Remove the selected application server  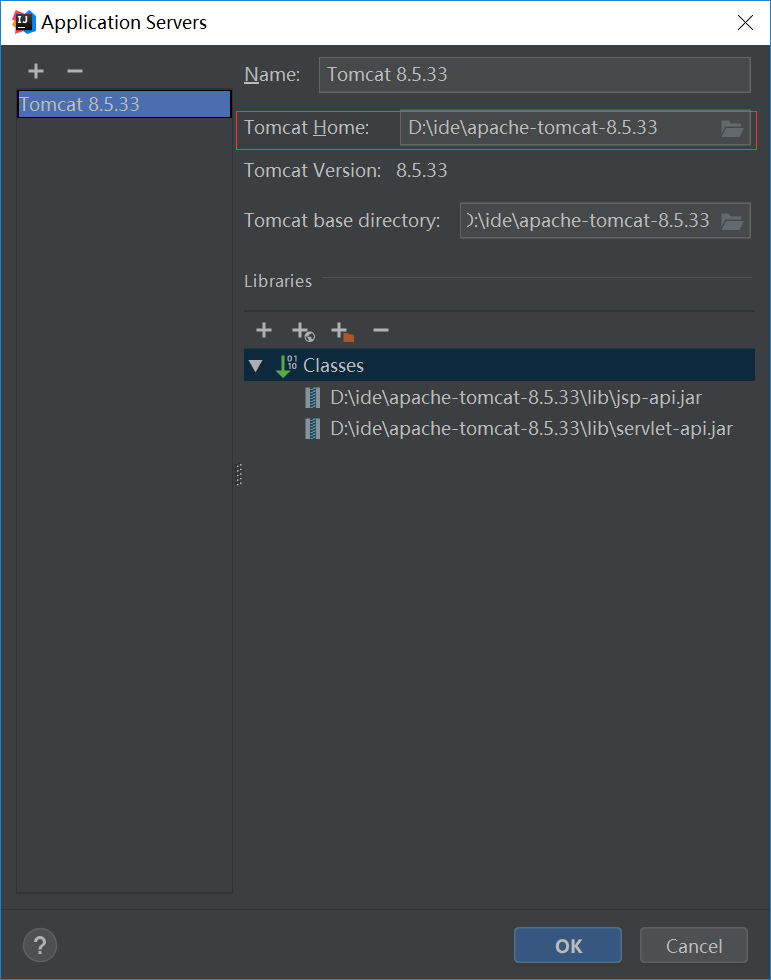75,71
